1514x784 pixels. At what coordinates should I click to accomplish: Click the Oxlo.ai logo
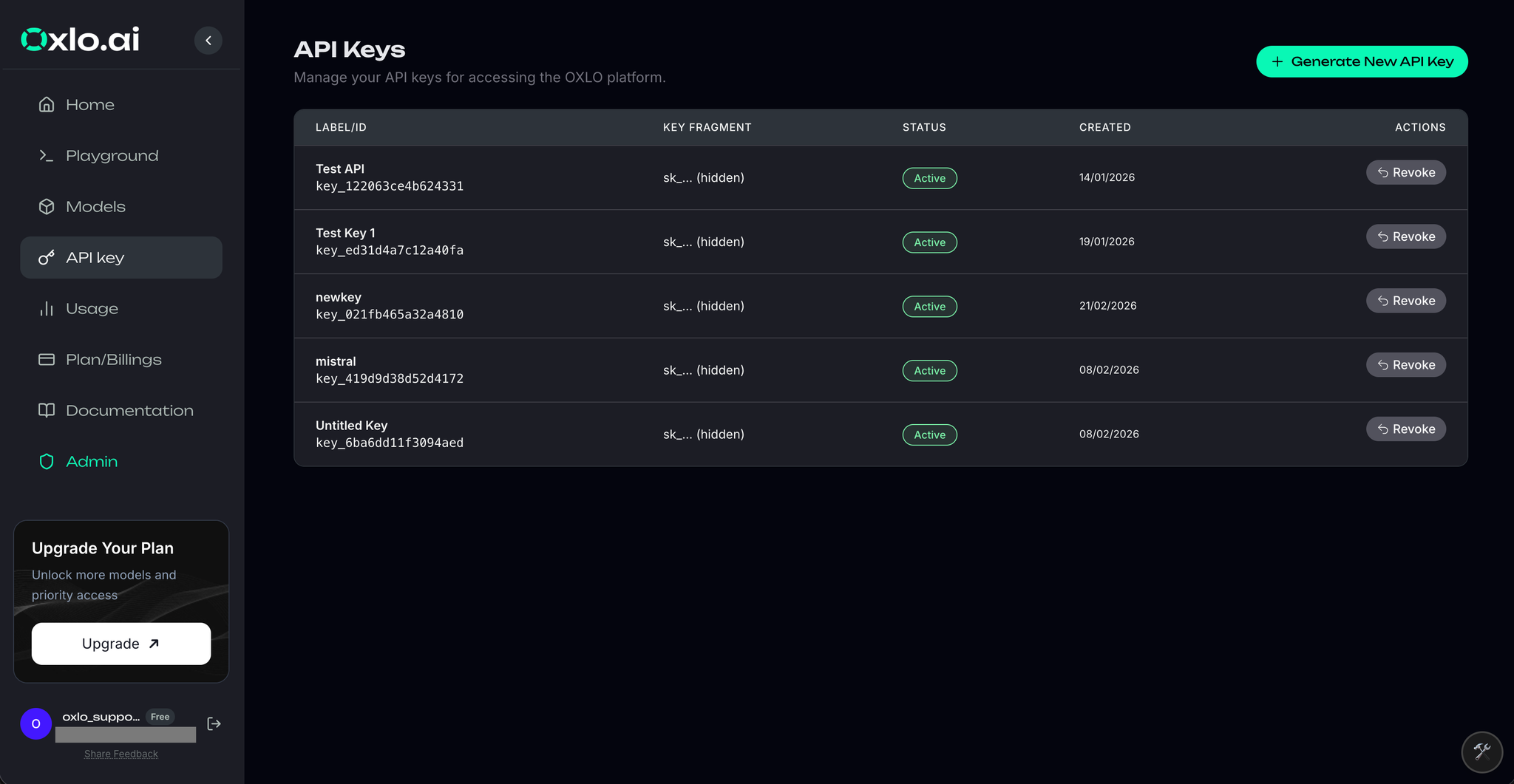79,39
